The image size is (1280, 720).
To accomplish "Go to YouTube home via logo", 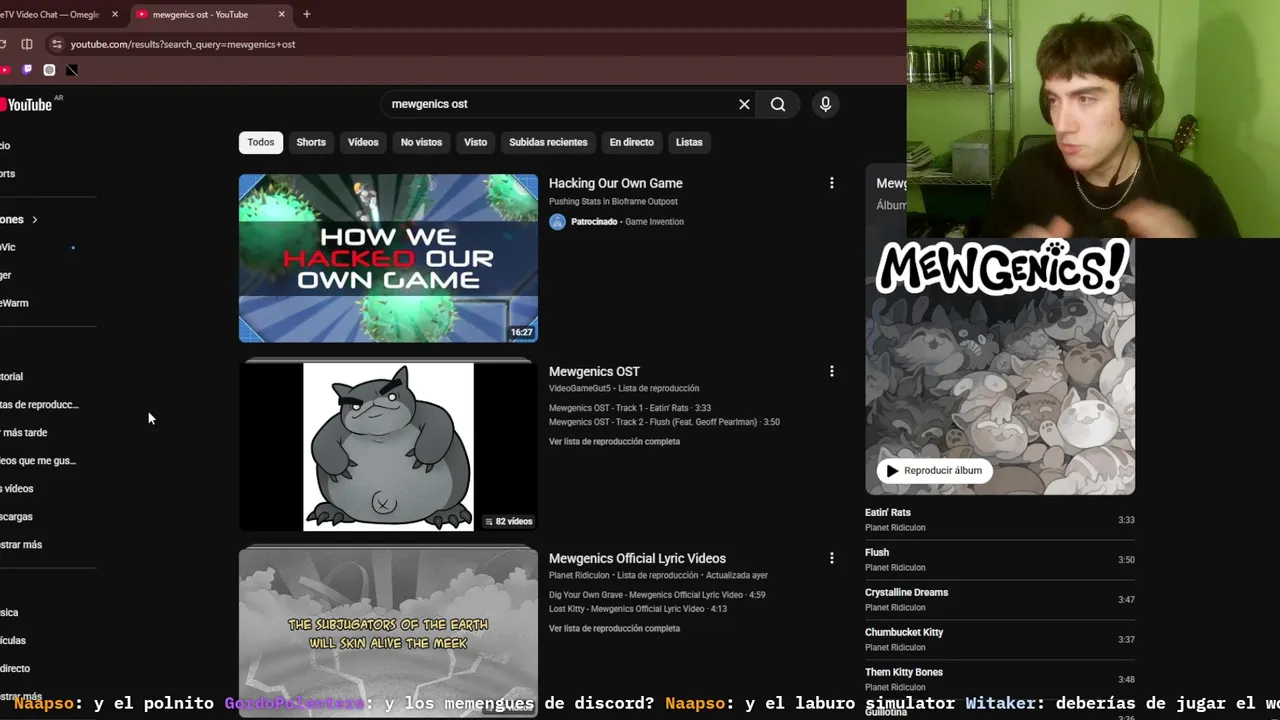I will click(27, 104).
